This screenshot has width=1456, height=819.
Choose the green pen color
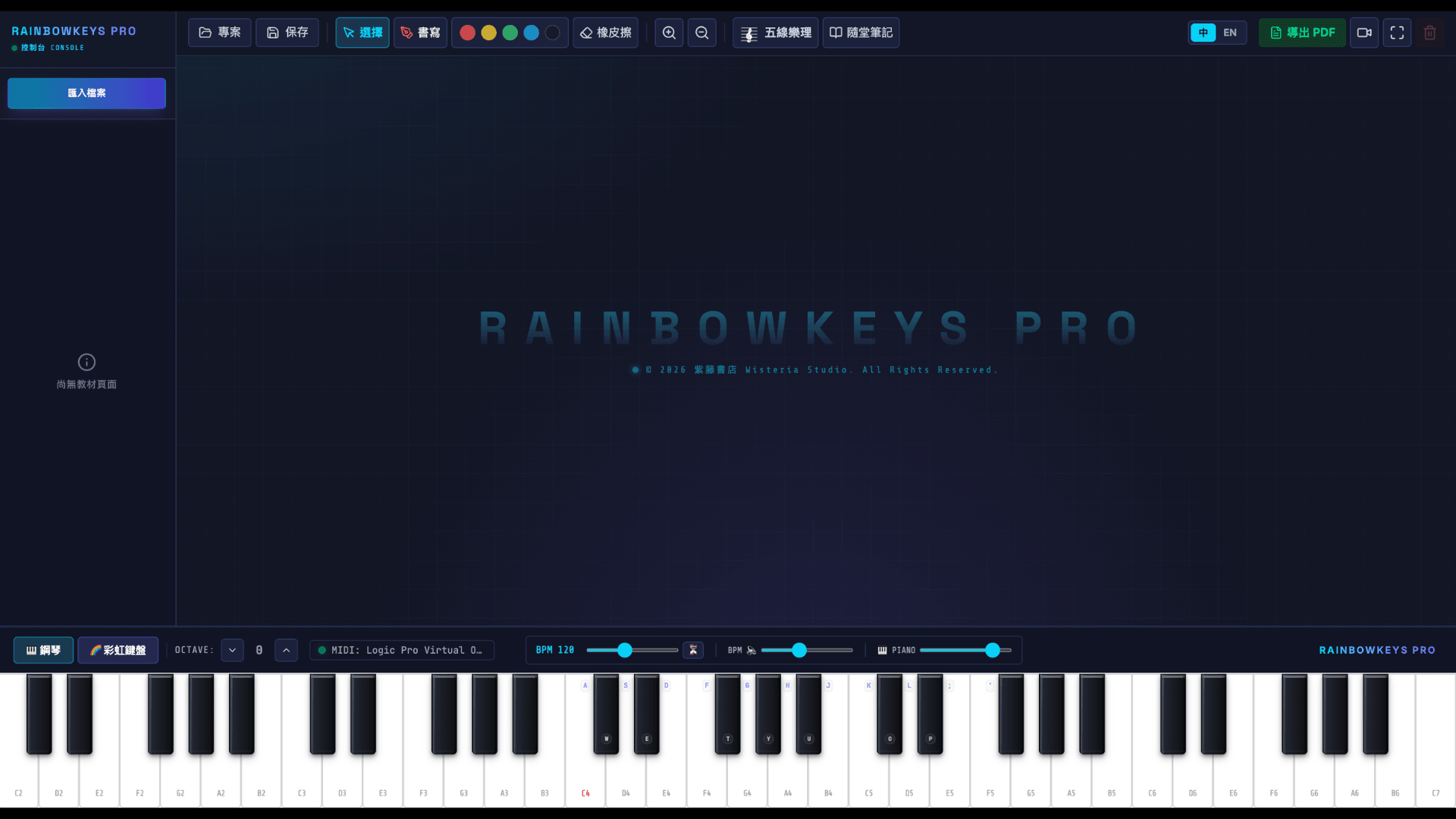[510, 33]
